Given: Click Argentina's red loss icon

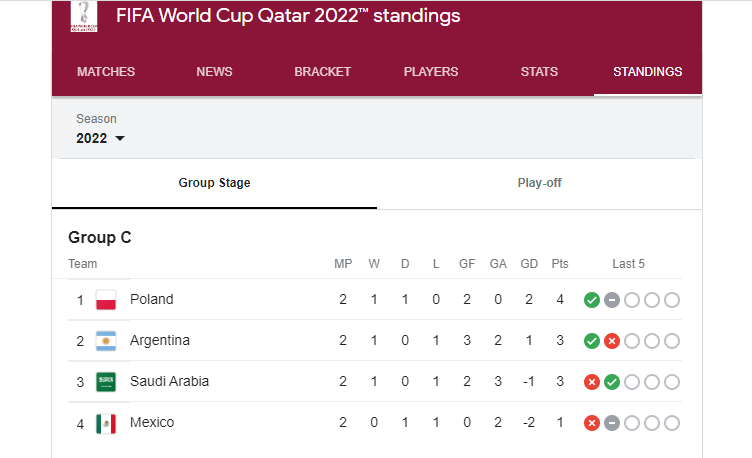Looking at the screenshot, I should pos(612,341).
